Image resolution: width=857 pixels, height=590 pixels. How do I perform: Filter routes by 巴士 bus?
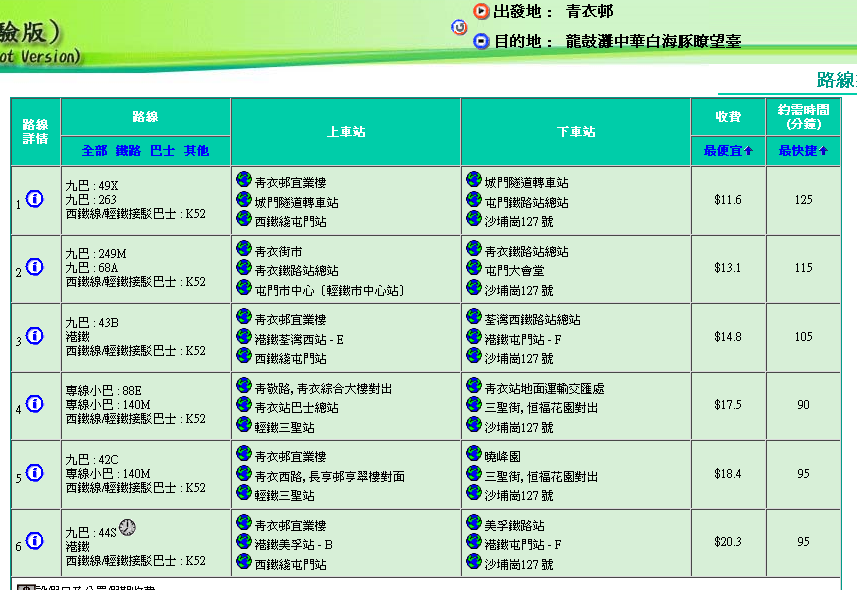point(162,150)
